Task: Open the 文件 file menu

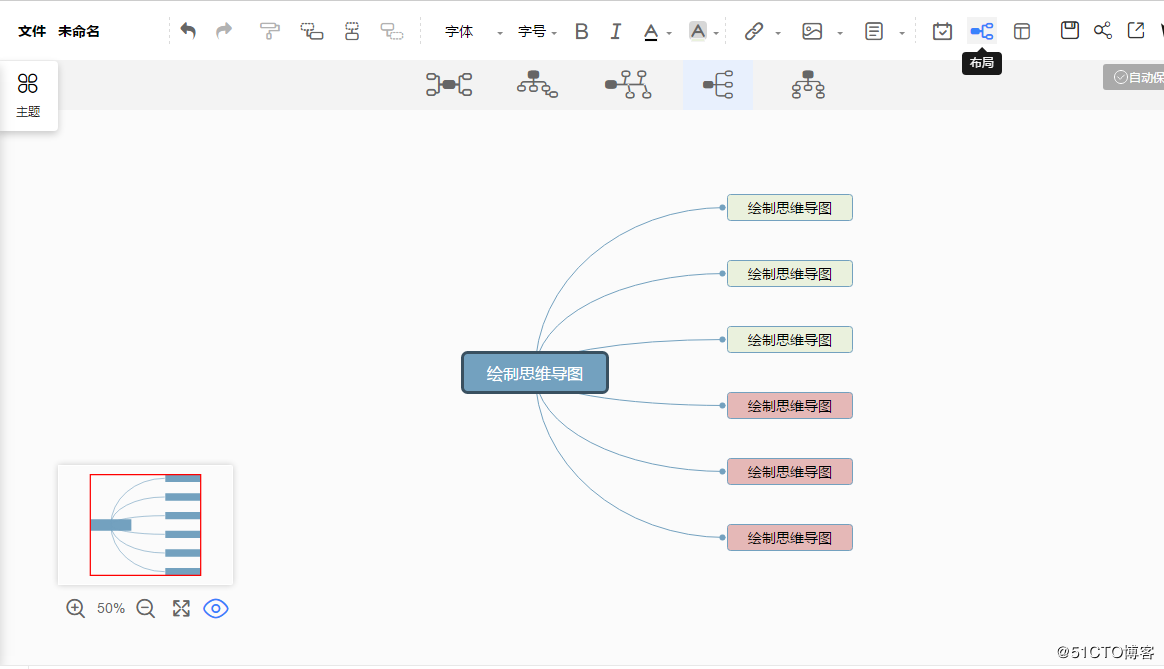Action: 32,31
